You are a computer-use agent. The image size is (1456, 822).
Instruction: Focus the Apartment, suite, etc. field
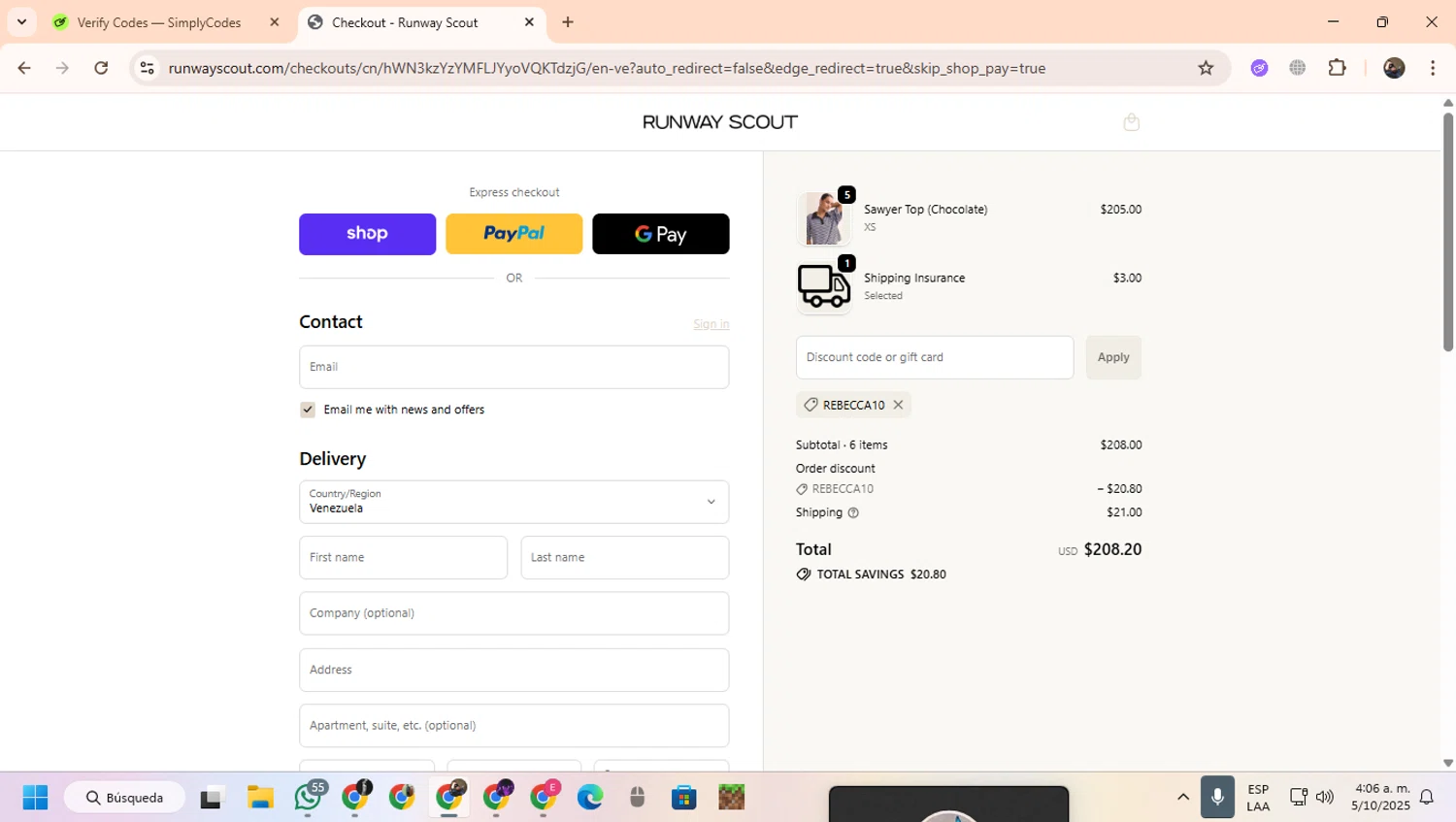coord(513,726)
